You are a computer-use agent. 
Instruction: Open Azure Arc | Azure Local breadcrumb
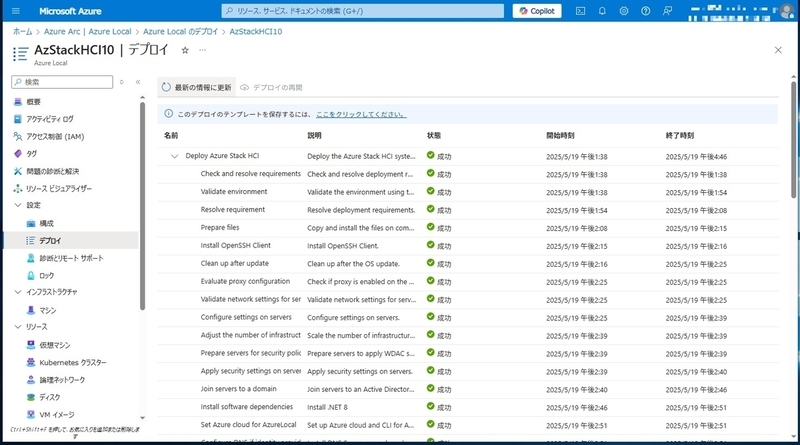87,32
